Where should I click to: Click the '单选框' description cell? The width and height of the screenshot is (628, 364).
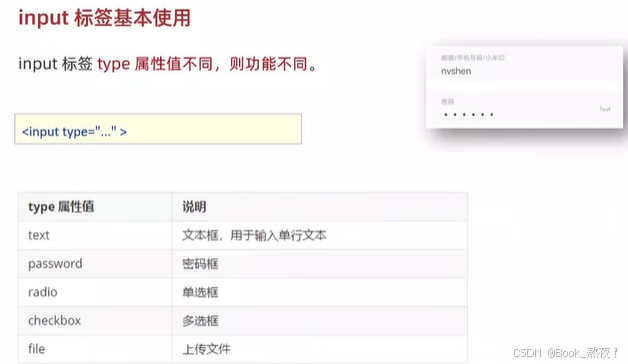[x=320, y=292]
